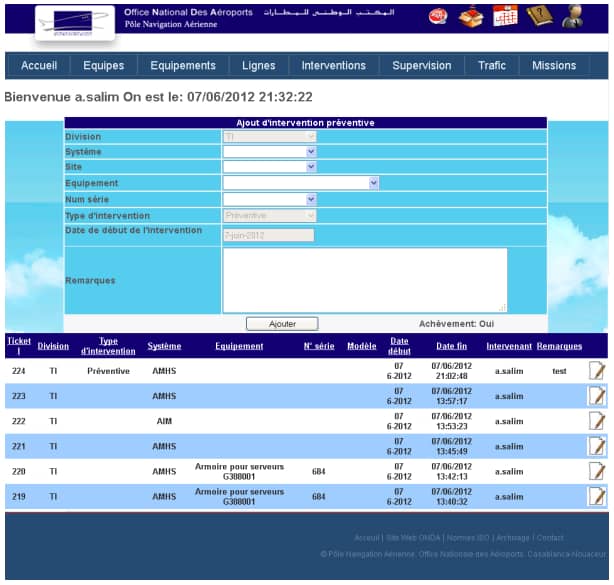
Task: Sort table by Date fin column header
Action: [x=451, y=346]
